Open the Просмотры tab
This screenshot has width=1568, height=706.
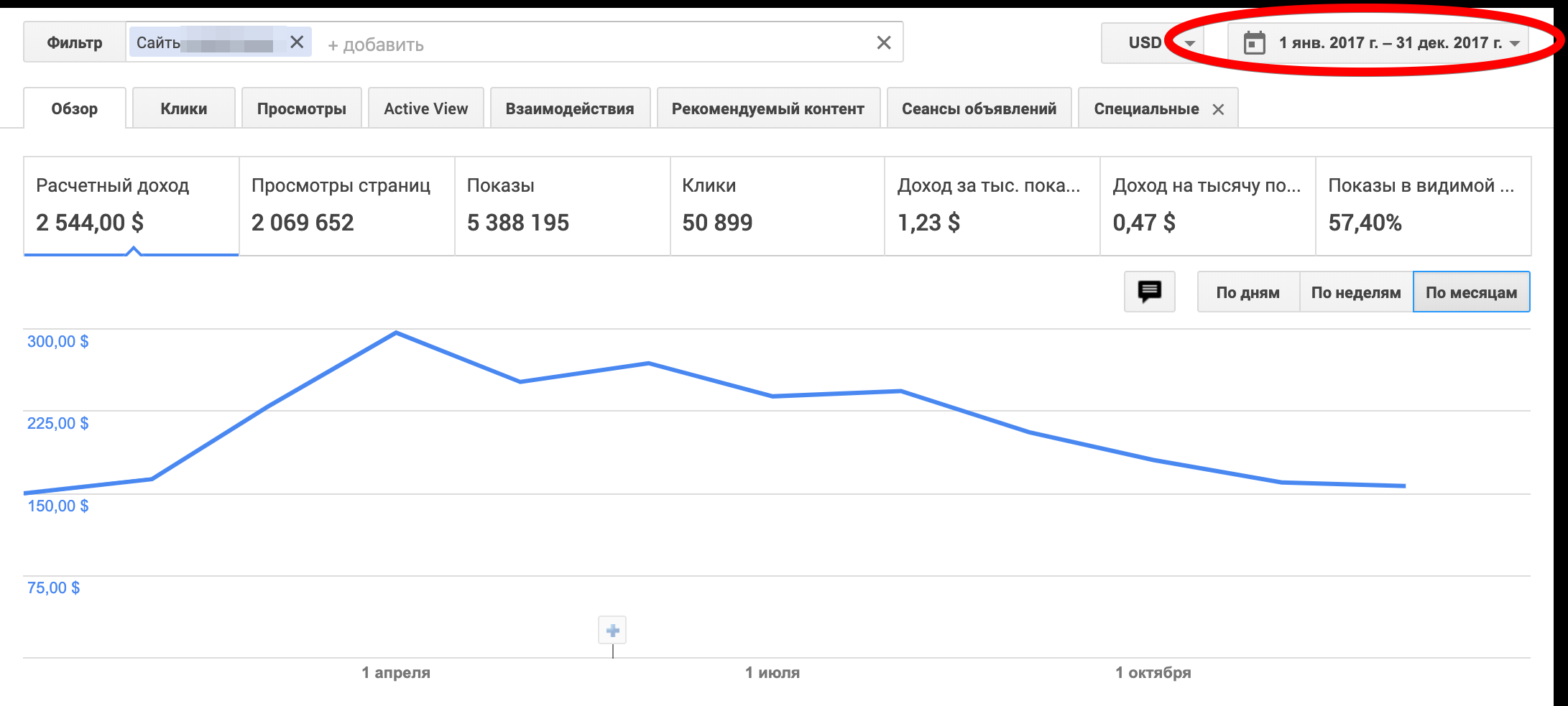tap(301, 109)
